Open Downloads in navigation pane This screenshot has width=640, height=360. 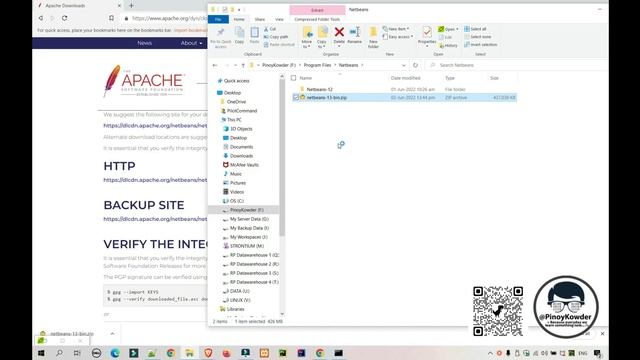coord(241,156)
